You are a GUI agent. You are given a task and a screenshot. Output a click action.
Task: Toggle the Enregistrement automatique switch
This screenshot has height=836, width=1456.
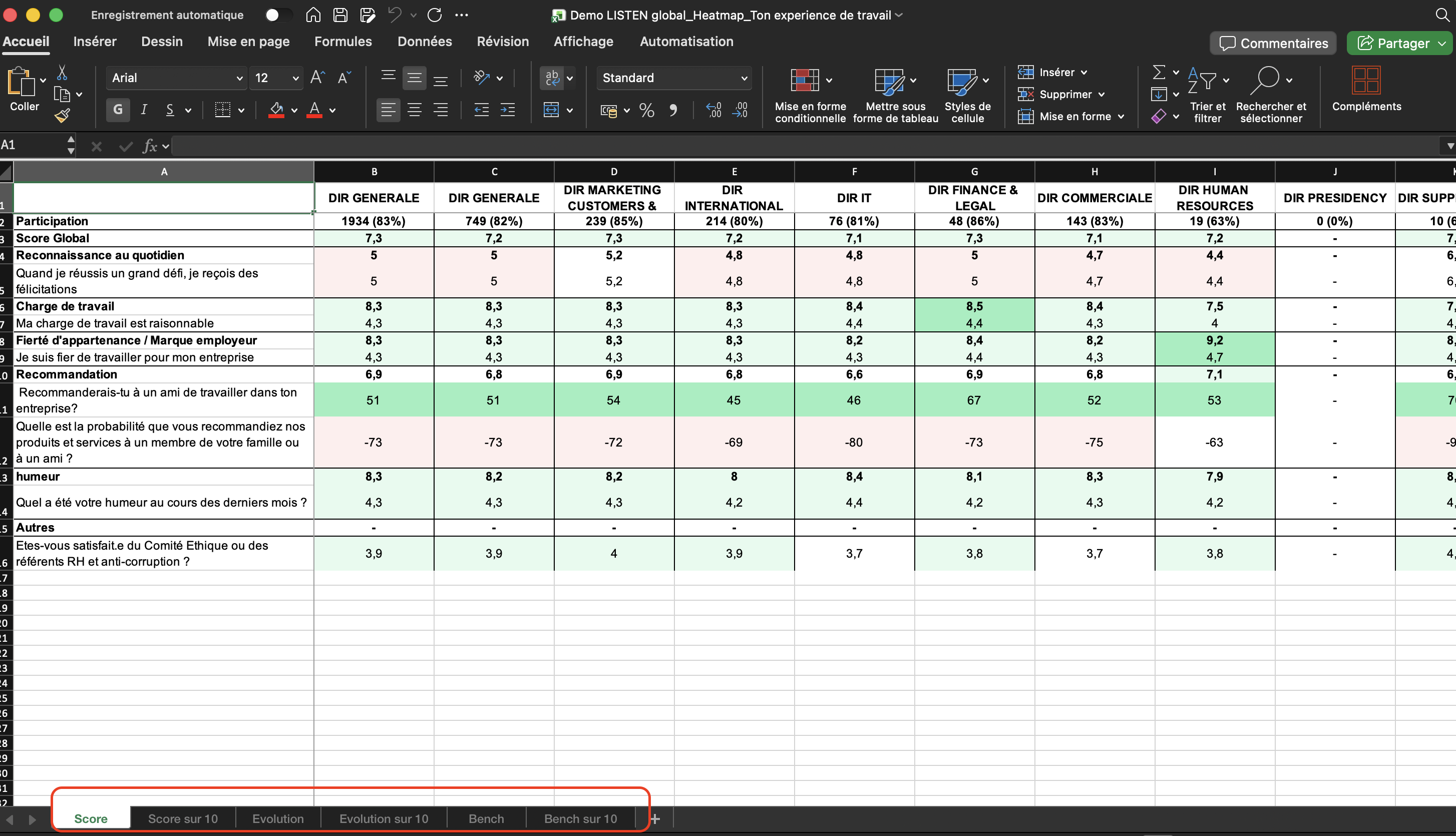tap(278, 15)
